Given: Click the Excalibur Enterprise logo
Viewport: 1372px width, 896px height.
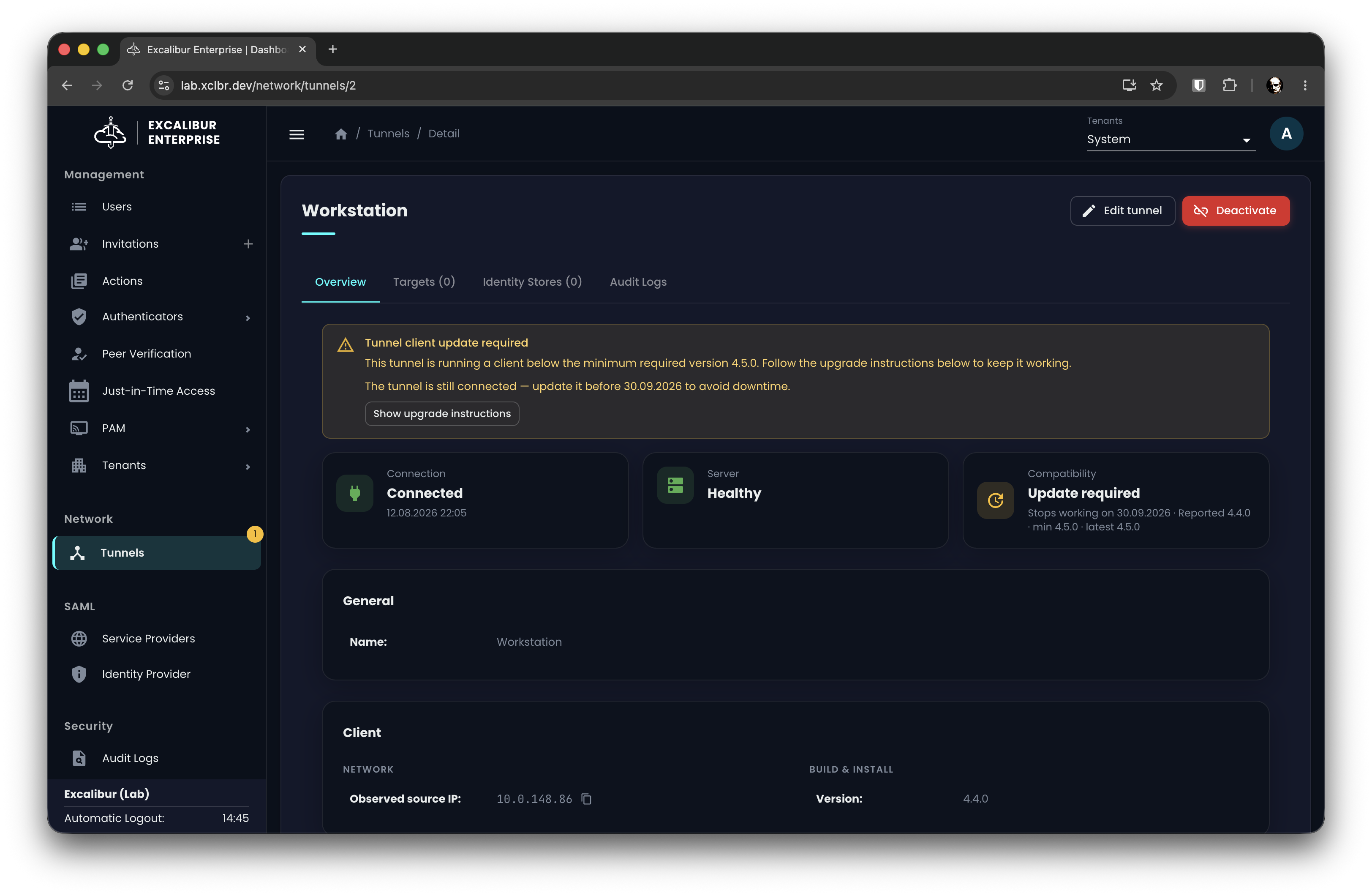Looking at the screenshot, I should (x=157, y=133).
